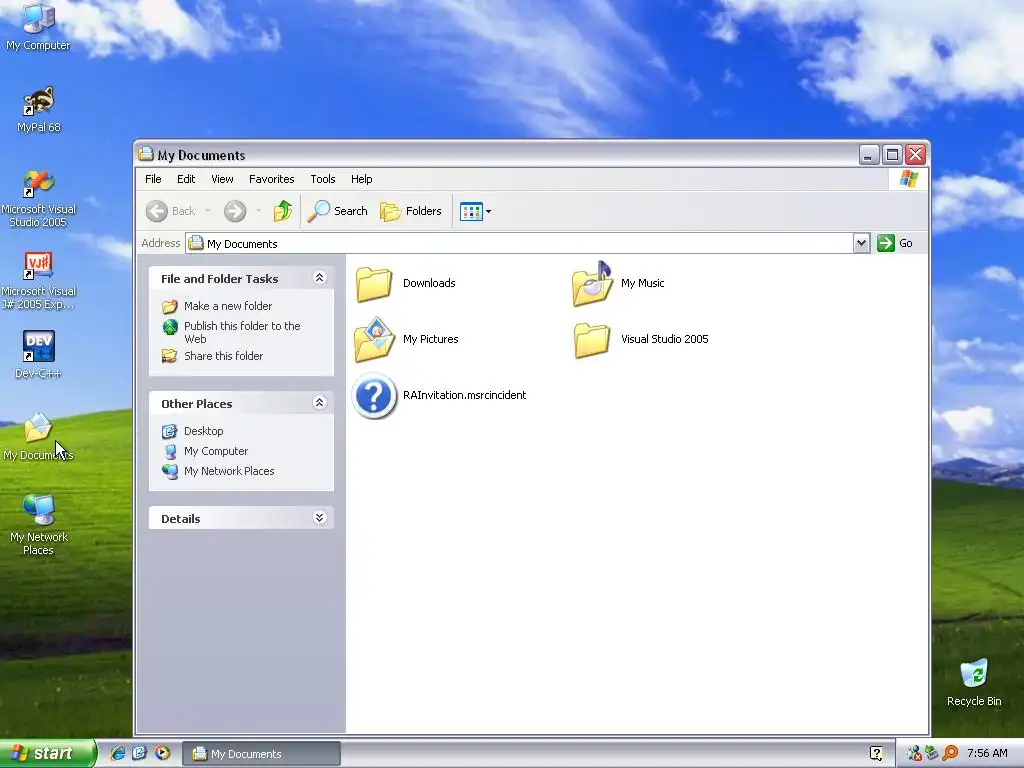Click the Windows flag logo in menu bar
The image size is (1024, 768).
point(908,179)
